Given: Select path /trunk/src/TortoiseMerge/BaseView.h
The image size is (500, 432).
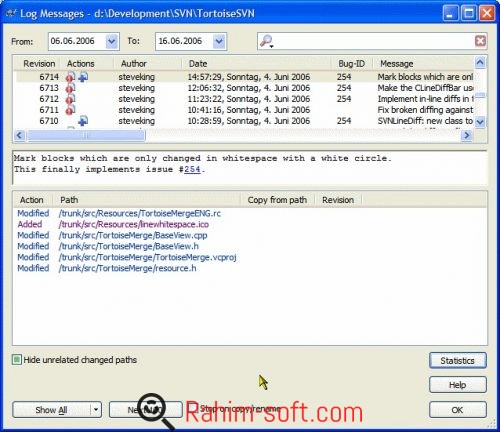Looking at the screenshot, I should pos(129,246).
